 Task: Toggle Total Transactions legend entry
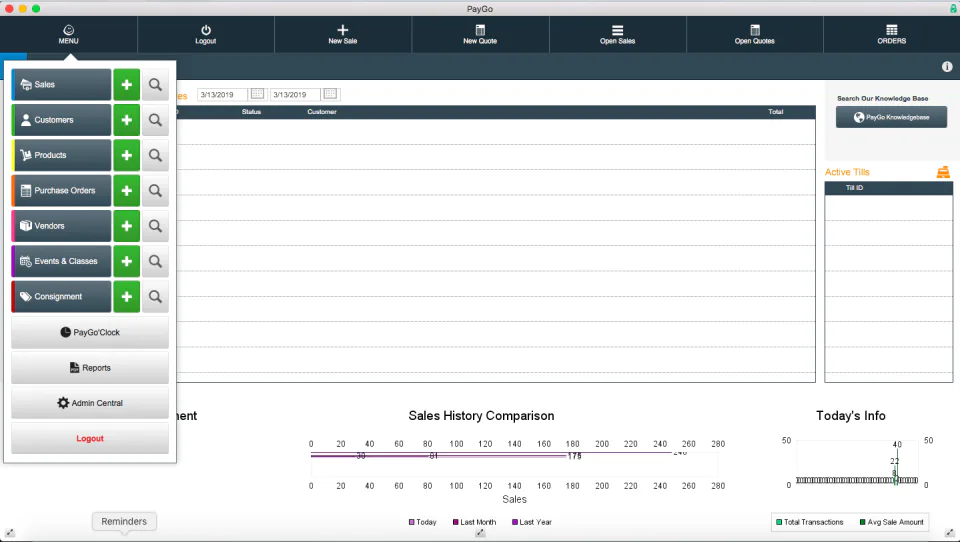(x=809, y=522)
